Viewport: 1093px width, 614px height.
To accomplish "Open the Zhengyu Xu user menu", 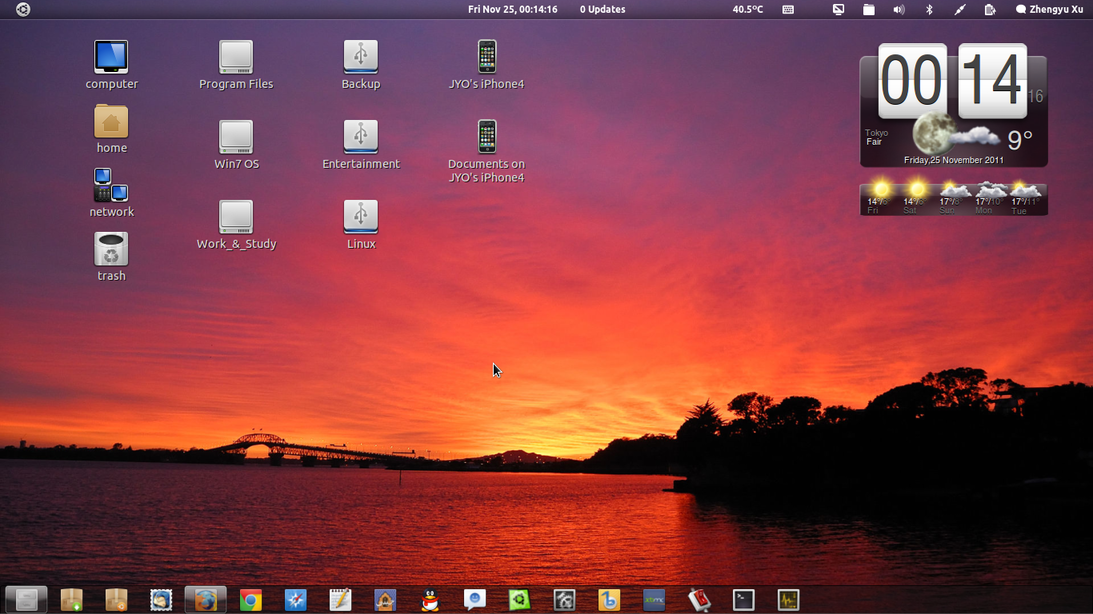I will pos(1049,9).
